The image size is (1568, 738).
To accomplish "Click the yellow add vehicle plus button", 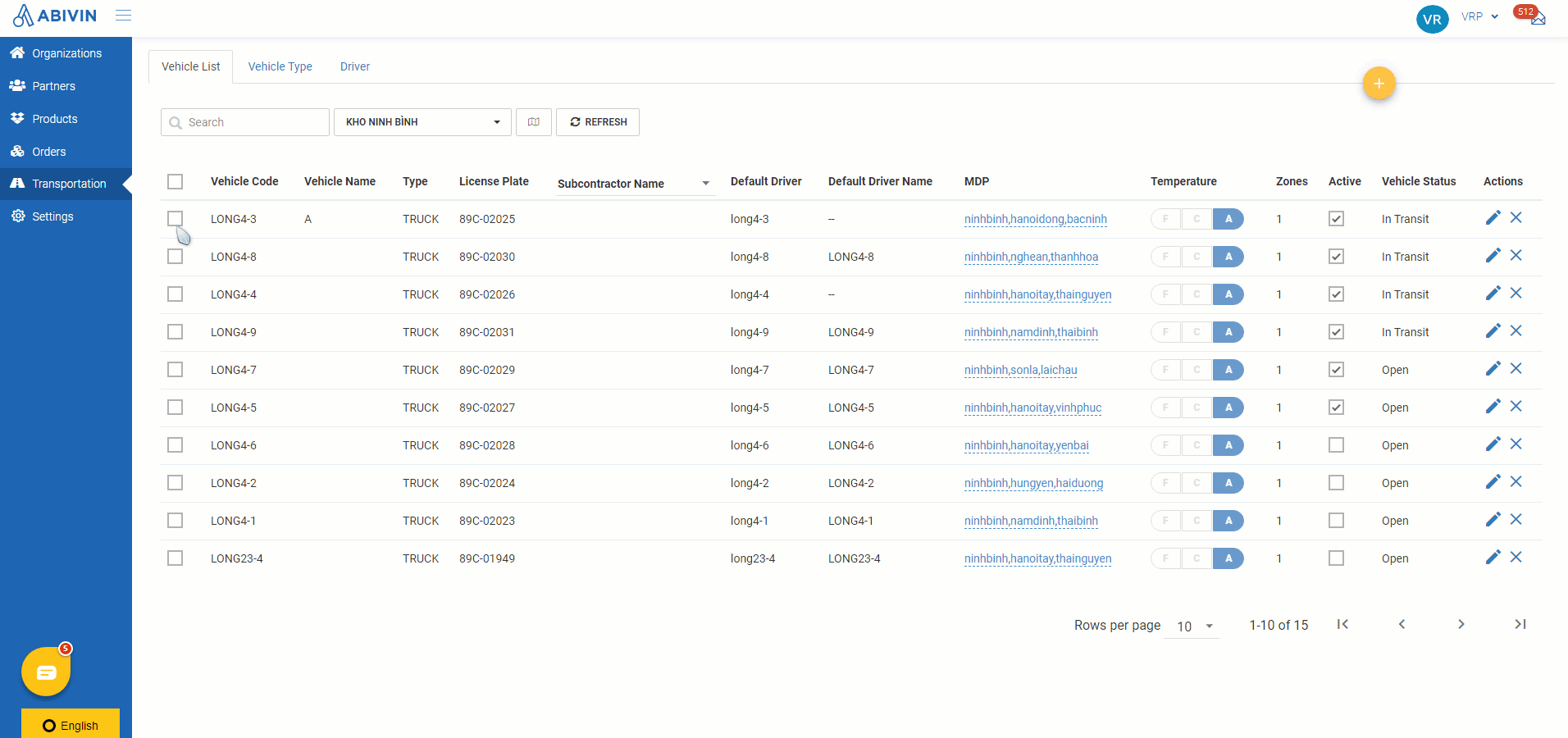I will tap(1379, 84).
